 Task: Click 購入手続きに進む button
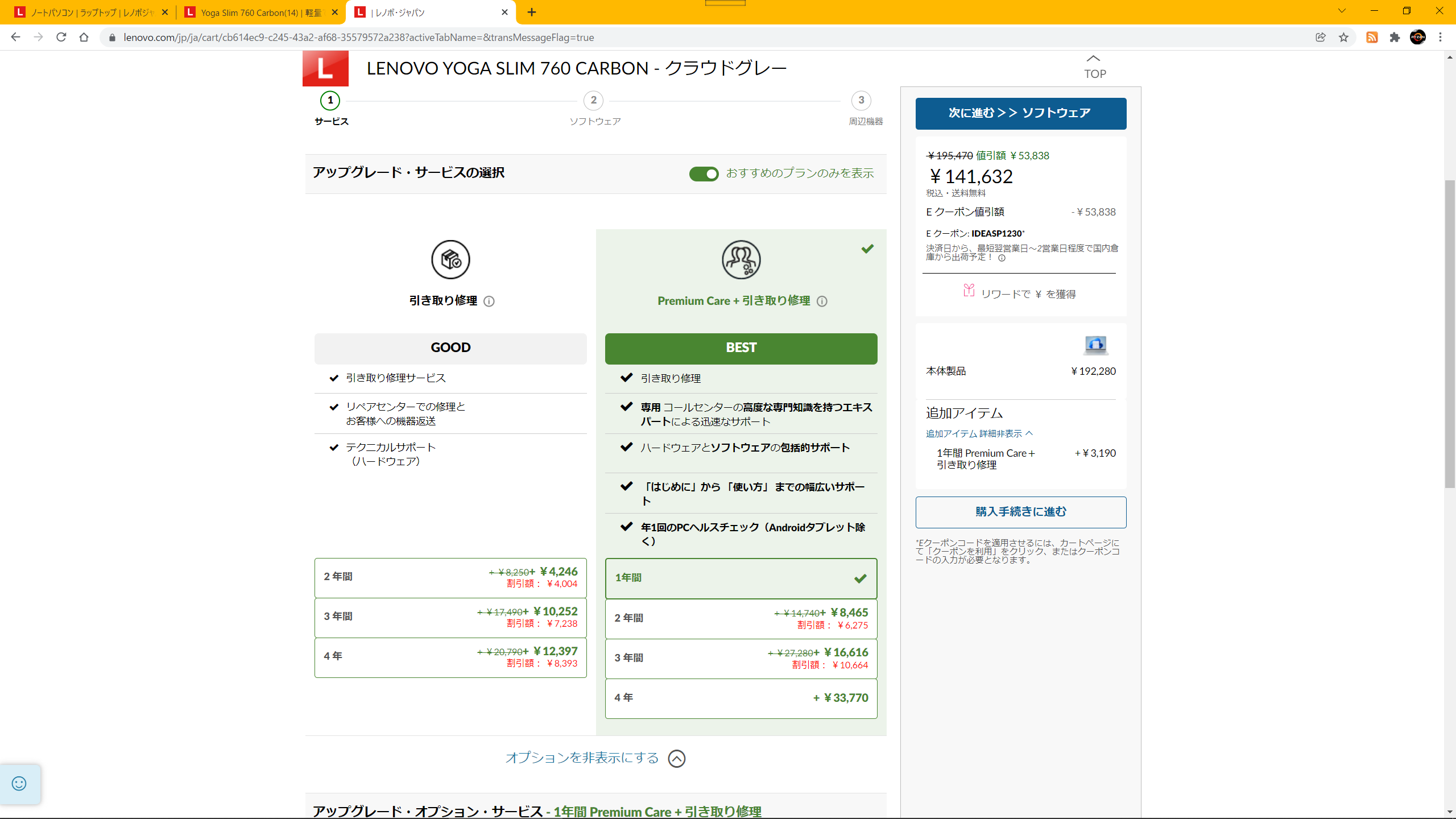1020,512
